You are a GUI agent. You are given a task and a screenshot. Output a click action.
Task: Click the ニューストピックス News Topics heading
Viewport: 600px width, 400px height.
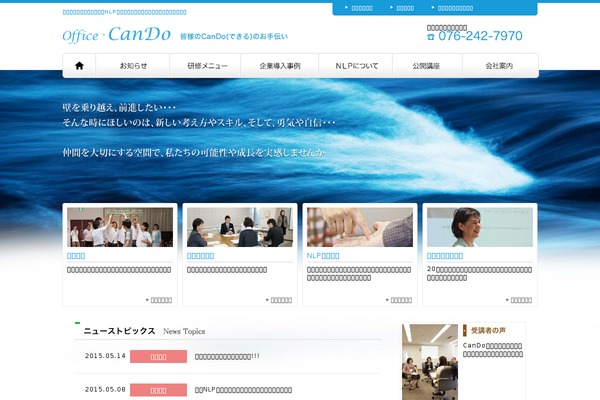144,331
